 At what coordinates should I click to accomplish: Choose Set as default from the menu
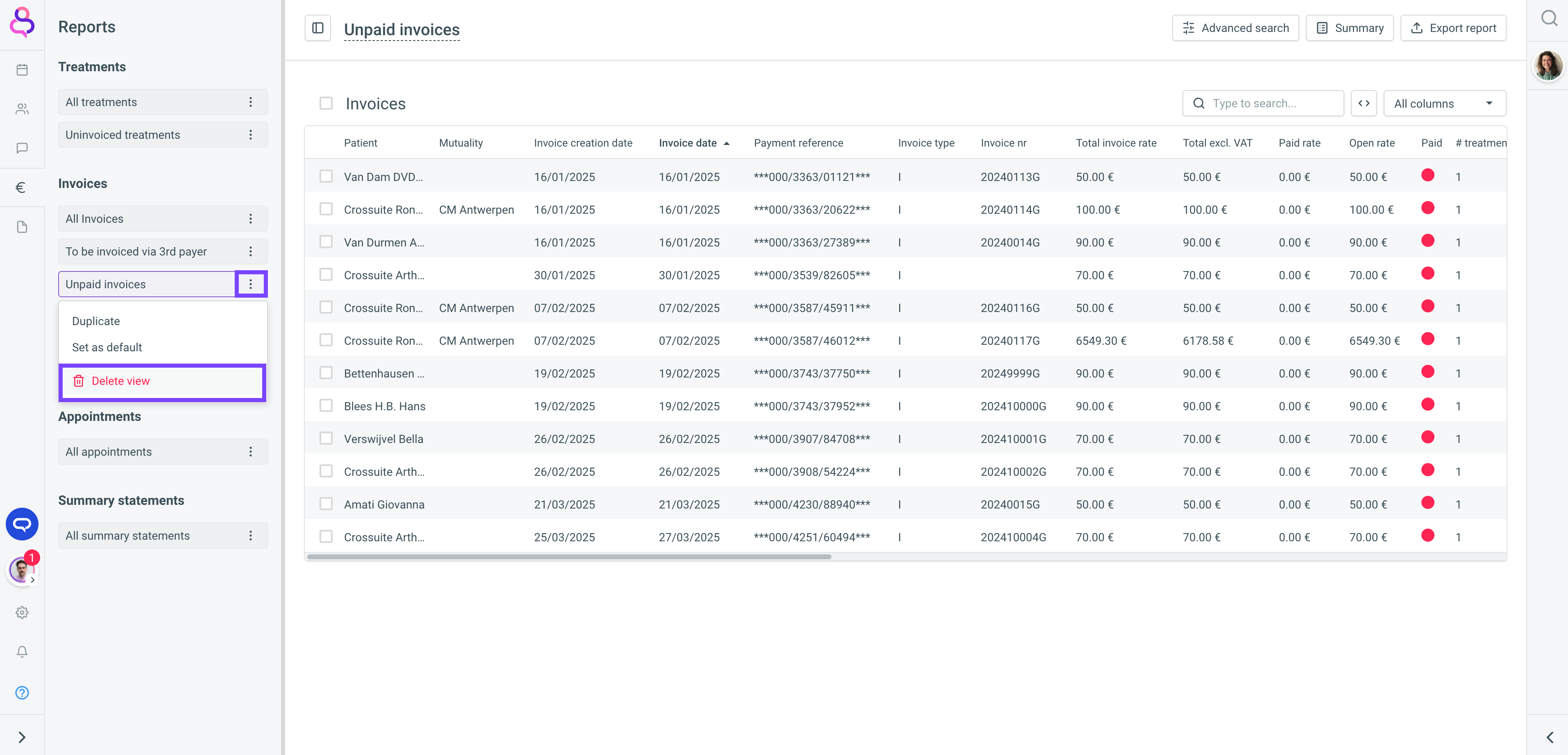pyautogui.click(x=106, y=347)
